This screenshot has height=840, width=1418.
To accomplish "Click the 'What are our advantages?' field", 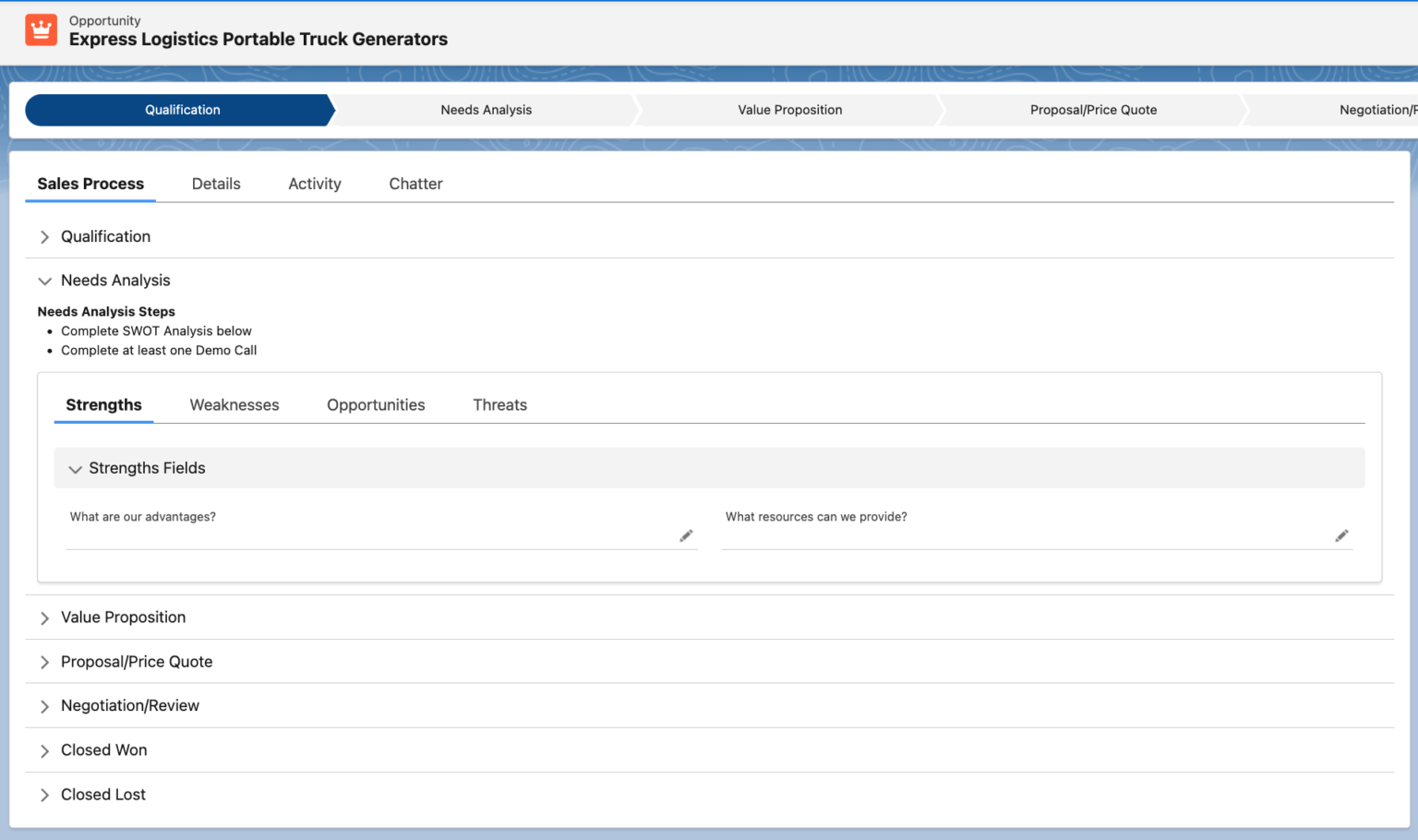I will [381, 529].
